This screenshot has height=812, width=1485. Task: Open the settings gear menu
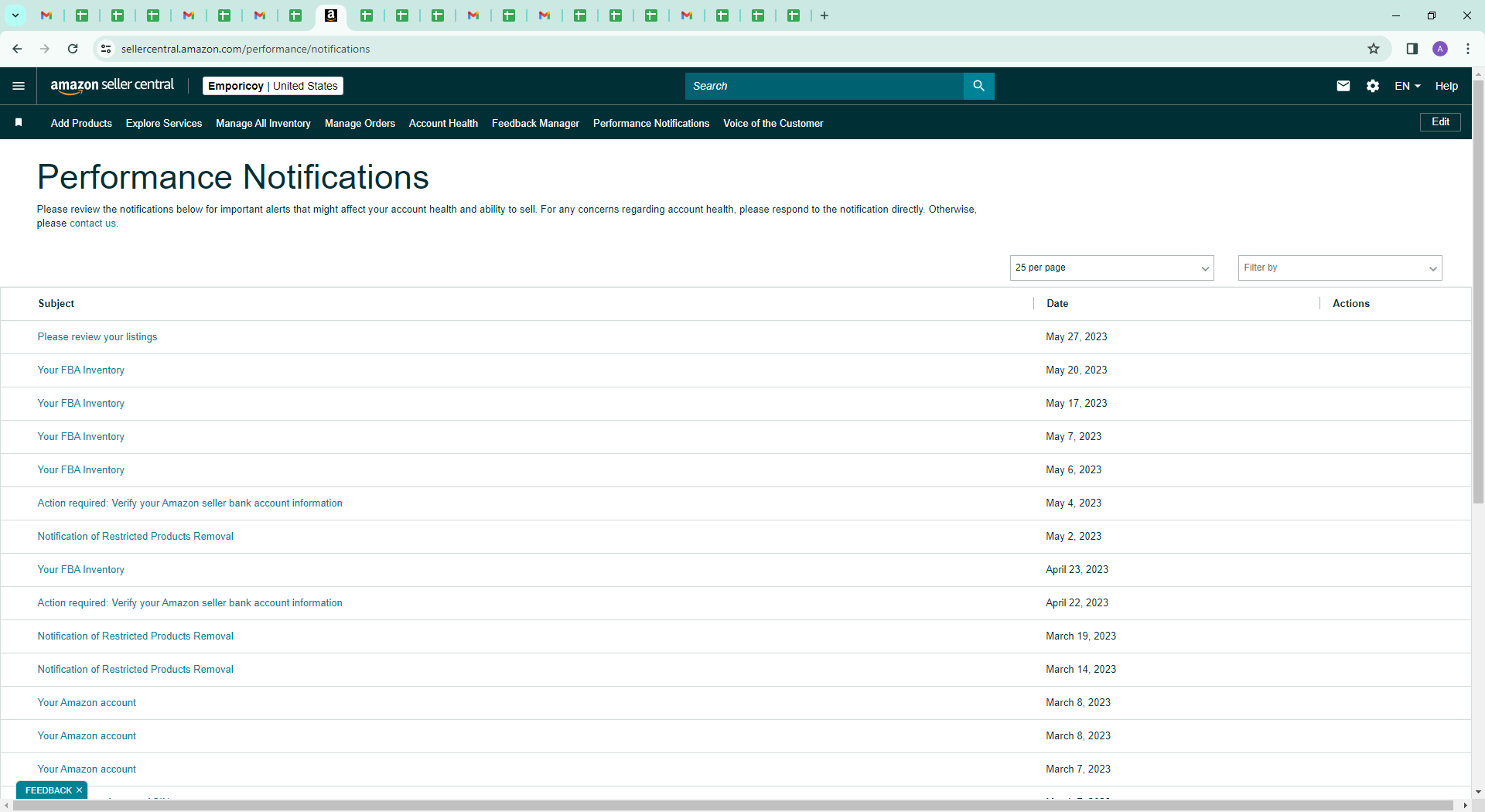coord(1373,86)
